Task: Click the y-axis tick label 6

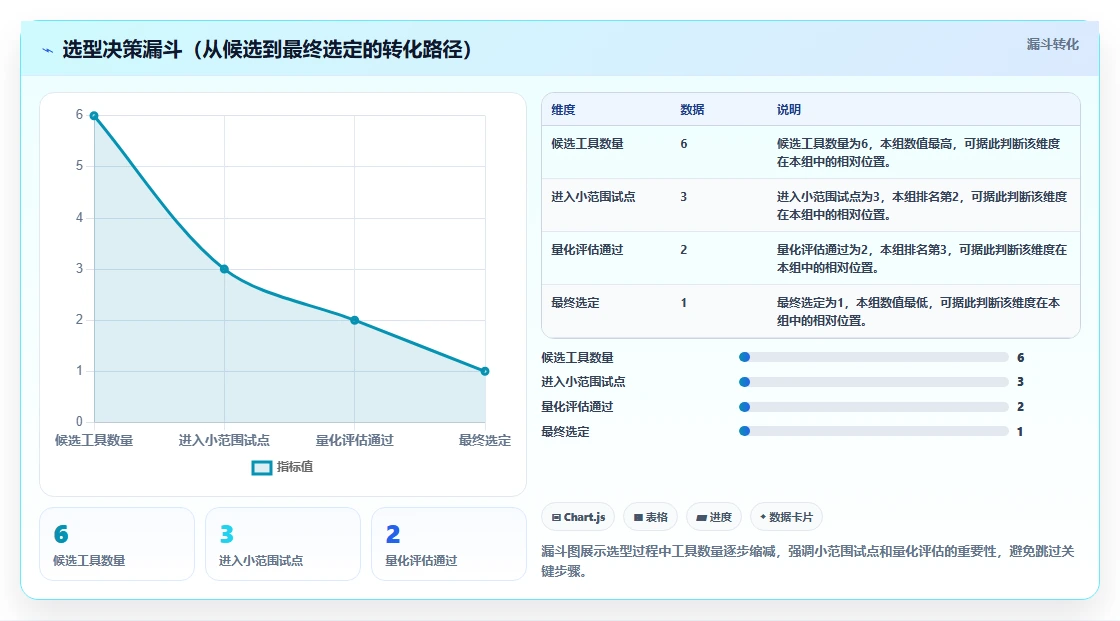Action: [x=79, y=114]
